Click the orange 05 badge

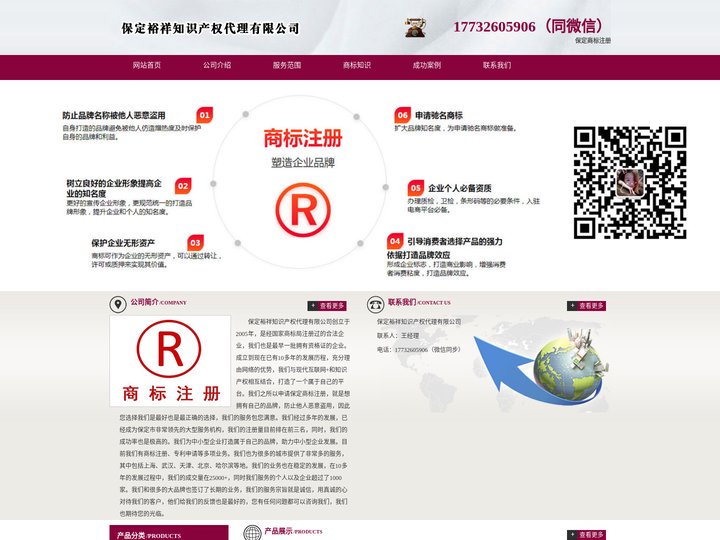pos(416,188)
